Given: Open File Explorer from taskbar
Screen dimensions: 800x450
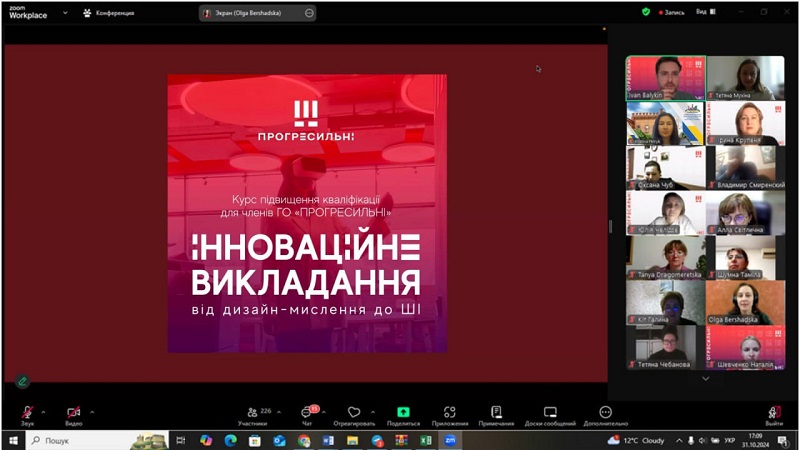Looking at the screenshot, I should (353, 440).
